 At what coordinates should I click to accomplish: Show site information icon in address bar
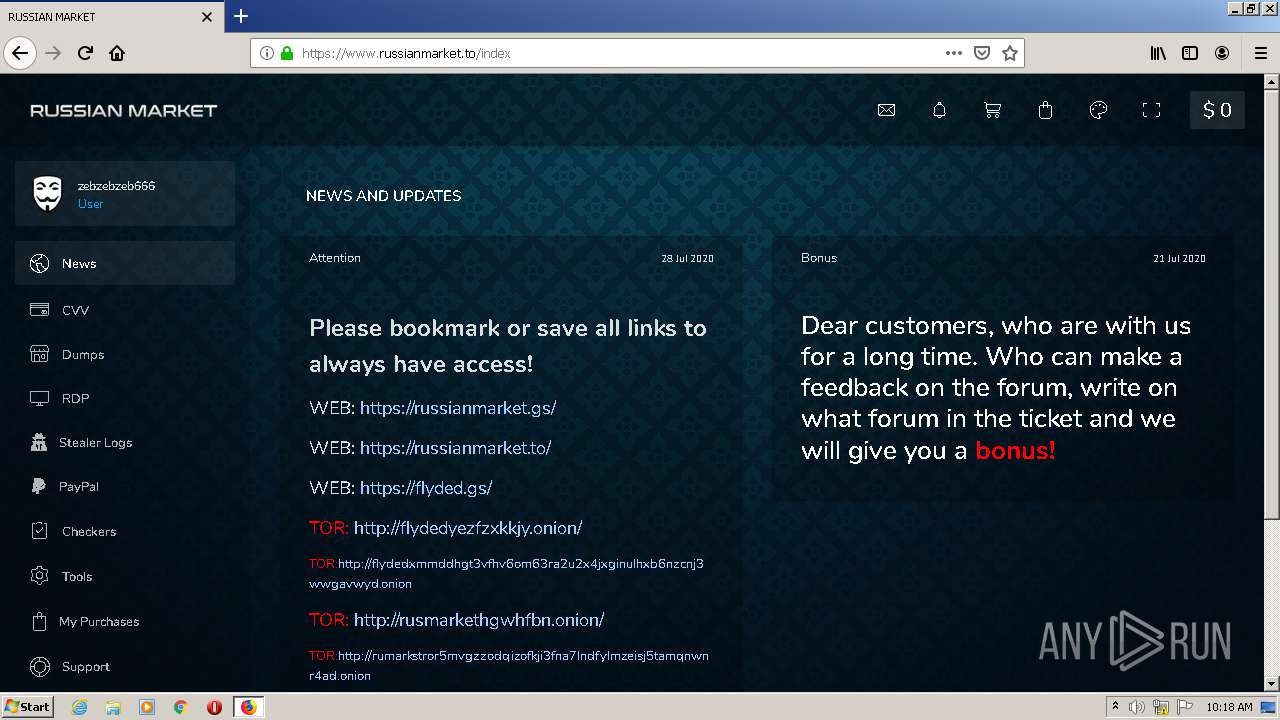[266, 53]
